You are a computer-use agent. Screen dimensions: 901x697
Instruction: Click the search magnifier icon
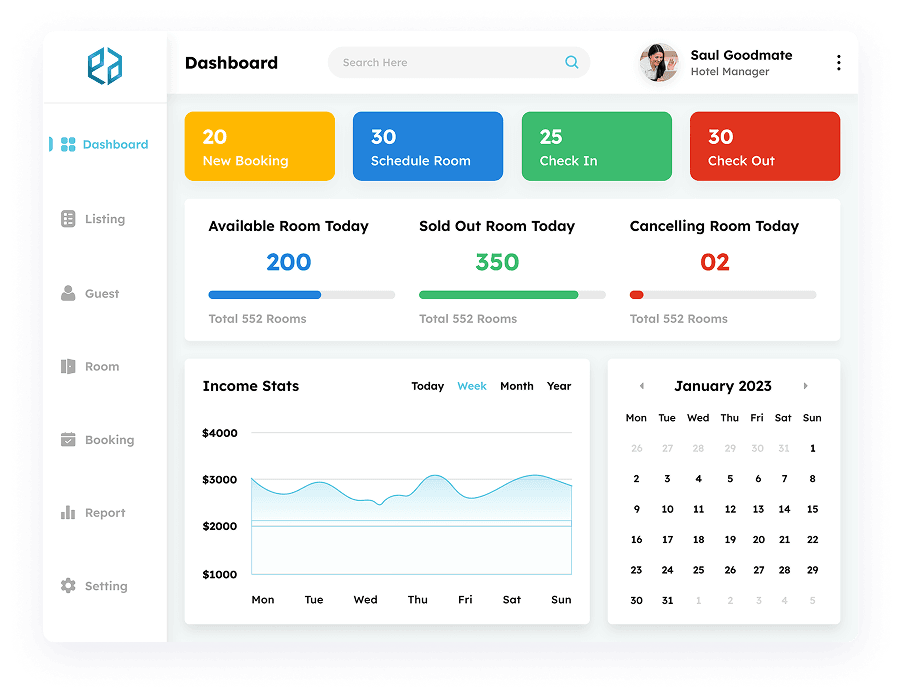572,62
